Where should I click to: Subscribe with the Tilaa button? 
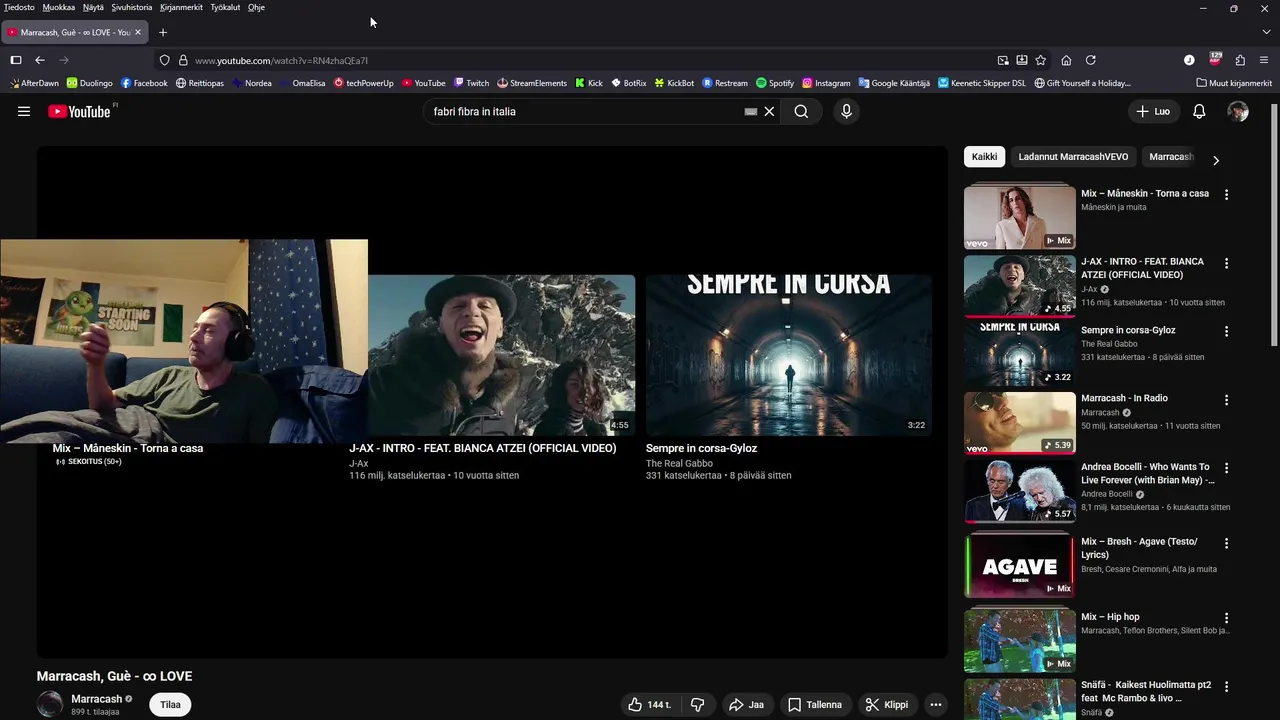pos(171,704)
